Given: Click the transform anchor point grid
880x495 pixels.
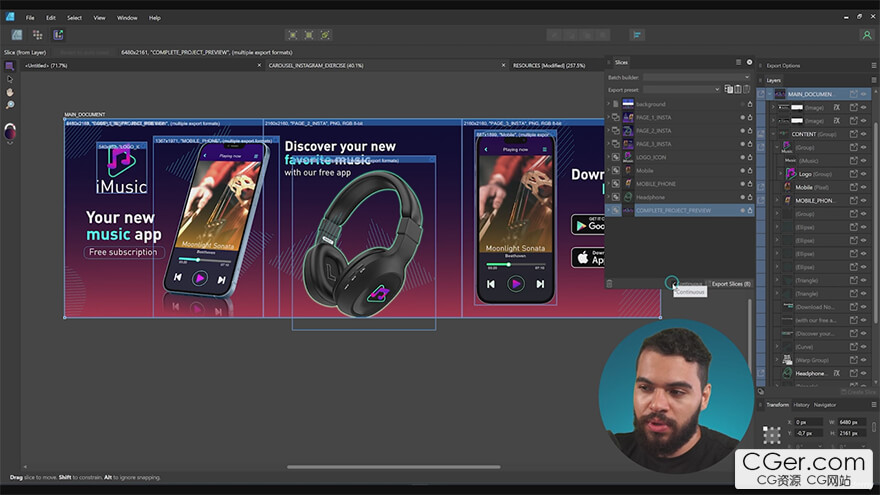Looking at the screenshot, I should click(x=772, y=434).
